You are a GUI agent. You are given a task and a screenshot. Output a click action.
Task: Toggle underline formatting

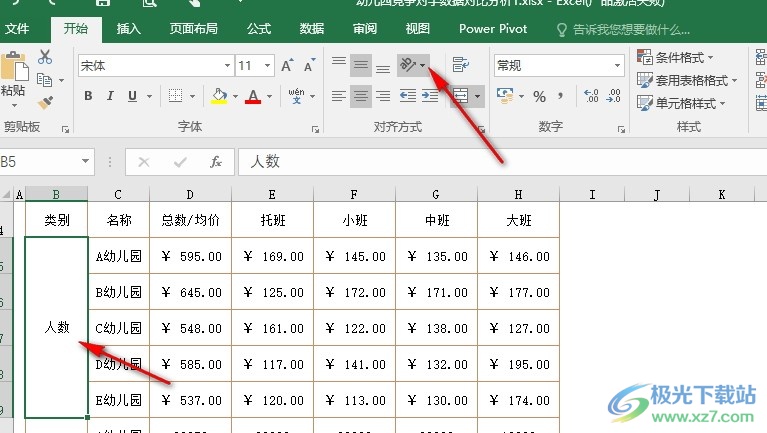tap(133, 96)
